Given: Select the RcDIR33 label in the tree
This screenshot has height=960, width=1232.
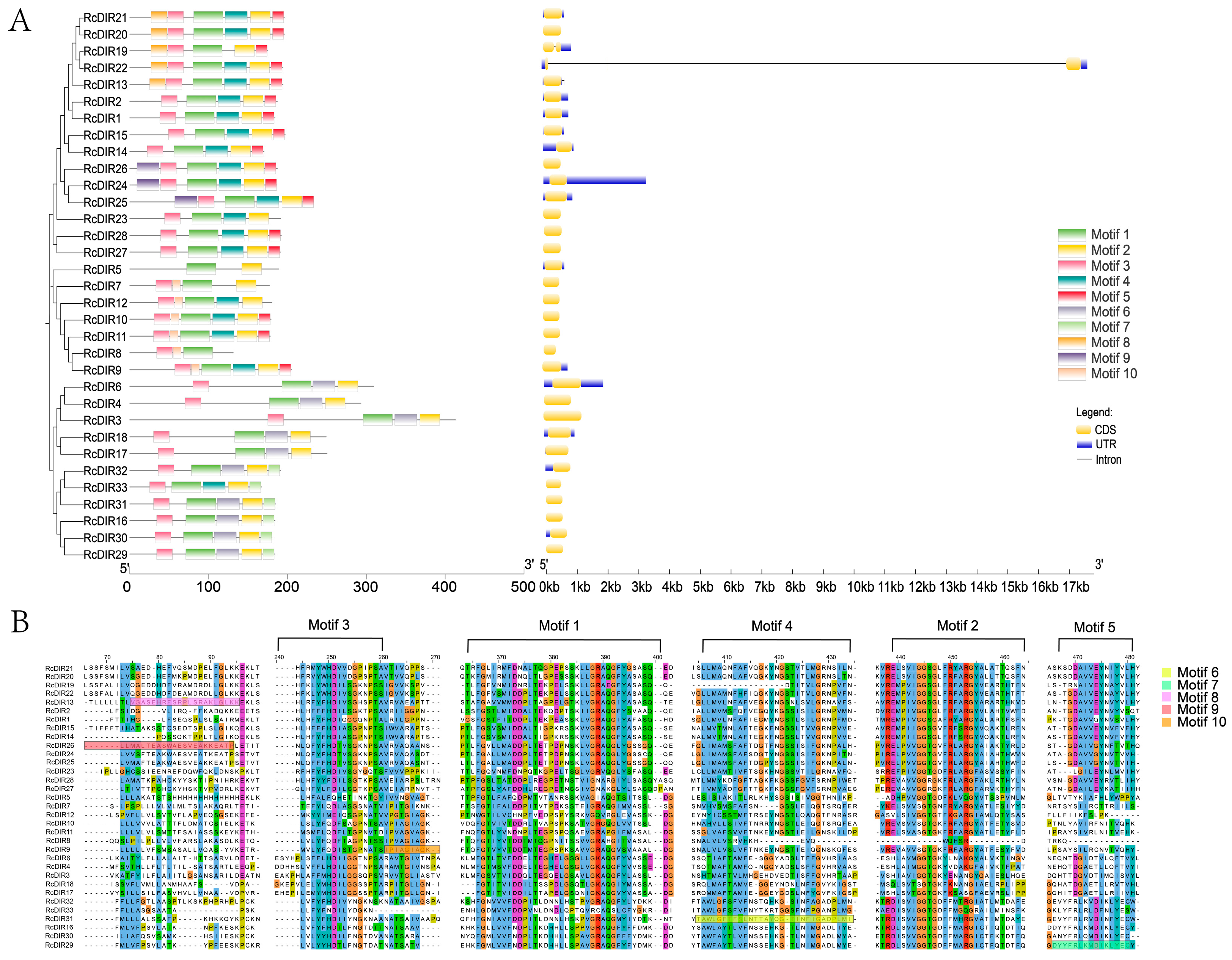Looking at the screenshot, I should [x=105, y=488].
